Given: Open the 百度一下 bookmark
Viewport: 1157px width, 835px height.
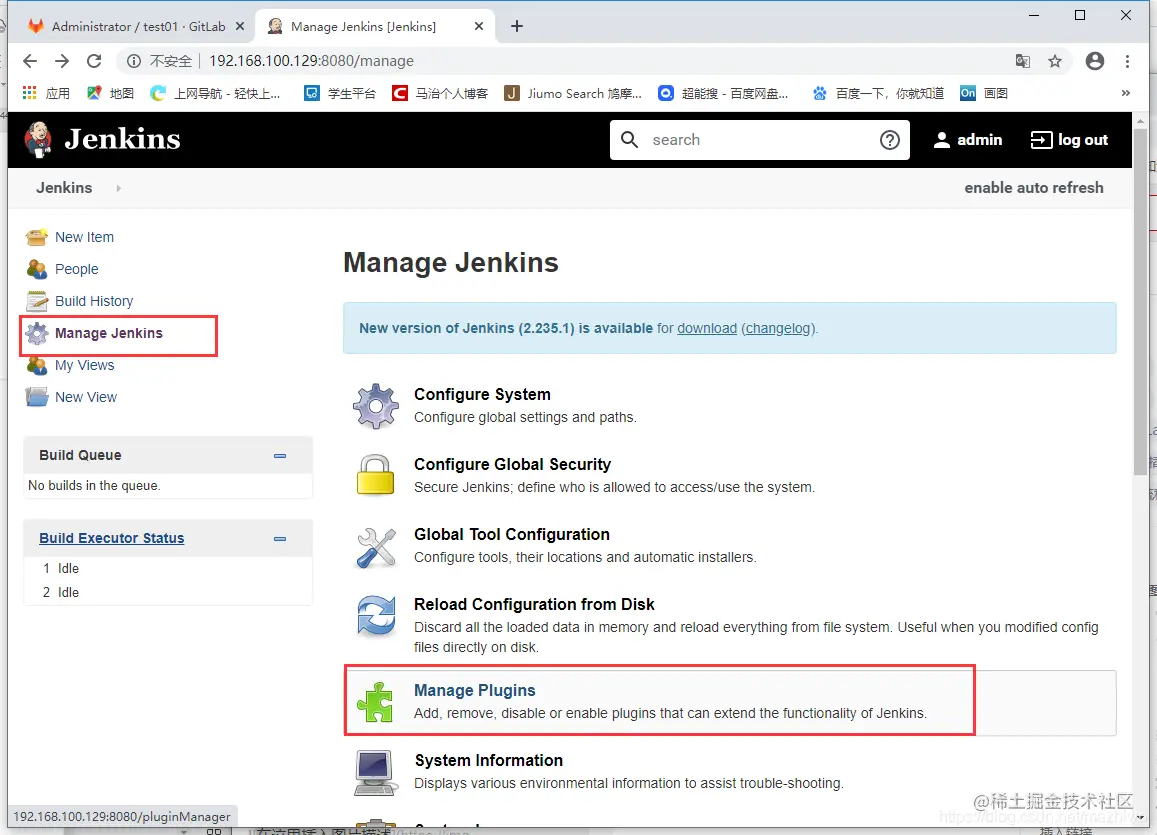Looking at the screenshot, I should coord(878,93).
